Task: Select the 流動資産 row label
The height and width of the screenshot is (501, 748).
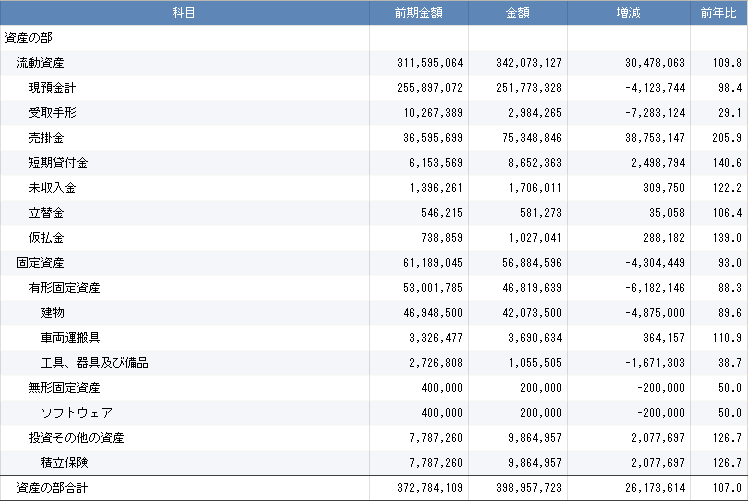Action: point(41,63)
